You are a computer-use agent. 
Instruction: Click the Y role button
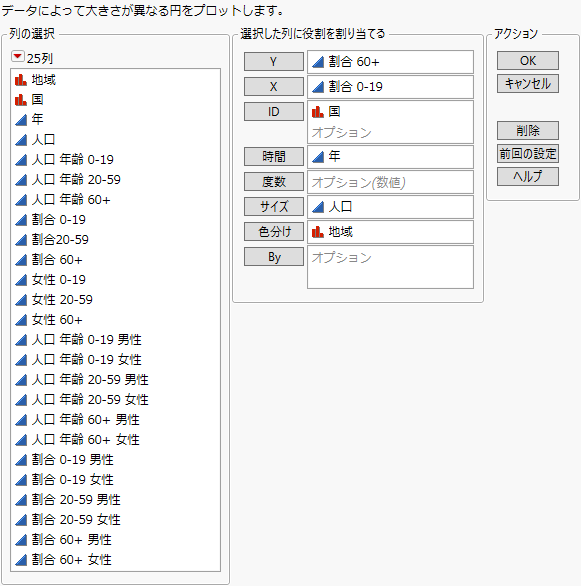[273, 62]
